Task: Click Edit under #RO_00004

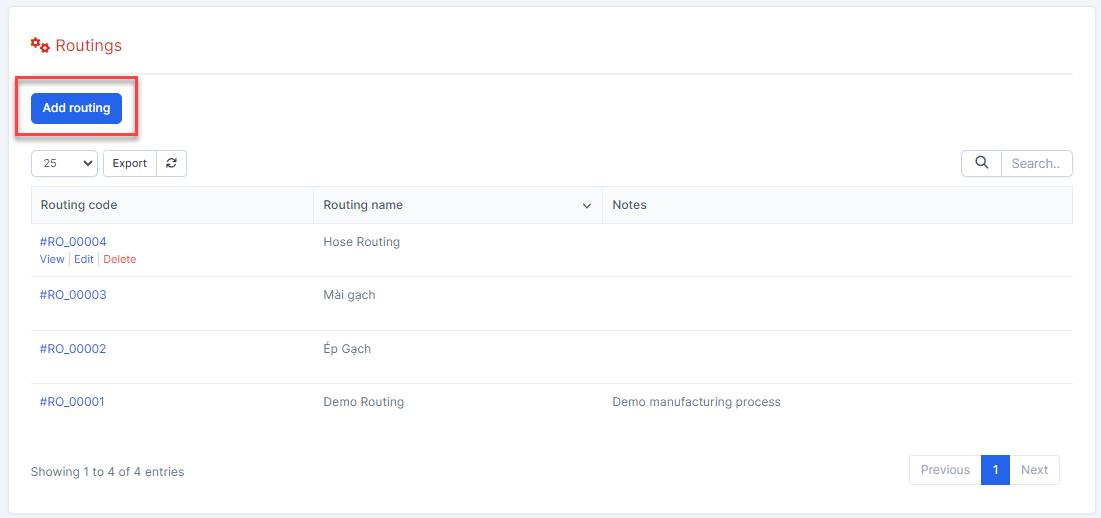Action: (x=84, y=259)
